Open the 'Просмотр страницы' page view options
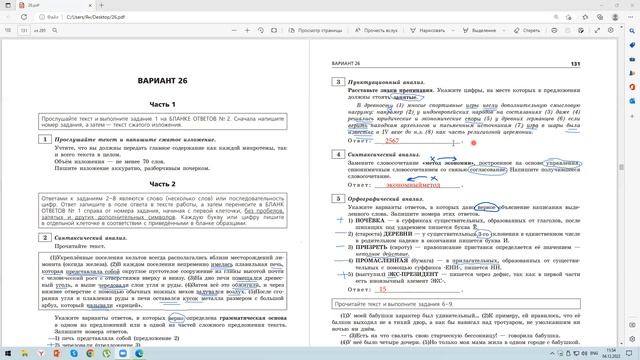The height and width of the screenshot is (360, 640). pos(316,30)
